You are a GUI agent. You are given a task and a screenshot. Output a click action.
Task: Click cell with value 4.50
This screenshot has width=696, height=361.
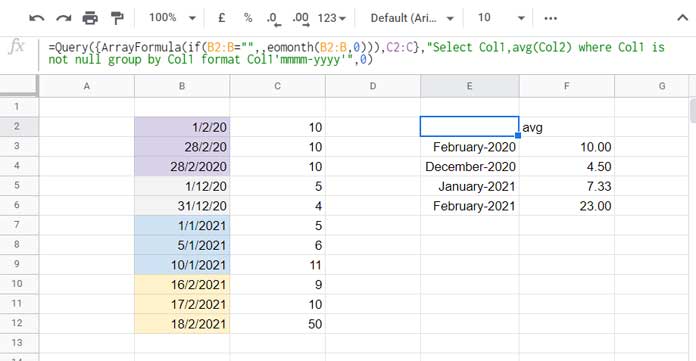pyautogui.click(x=567, y=166)
